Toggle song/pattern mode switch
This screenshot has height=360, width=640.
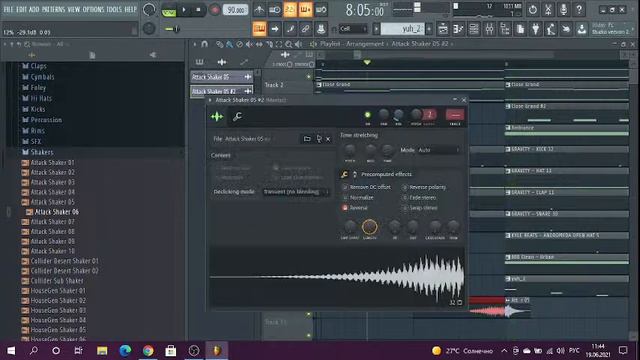[169, 10]
